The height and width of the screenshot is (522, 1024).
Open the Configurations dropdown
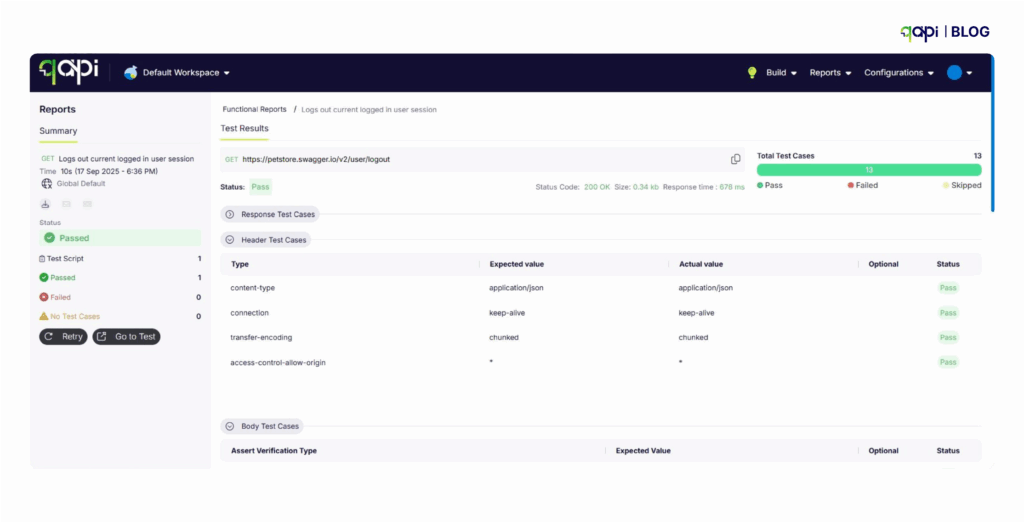(x=899, y=73)
